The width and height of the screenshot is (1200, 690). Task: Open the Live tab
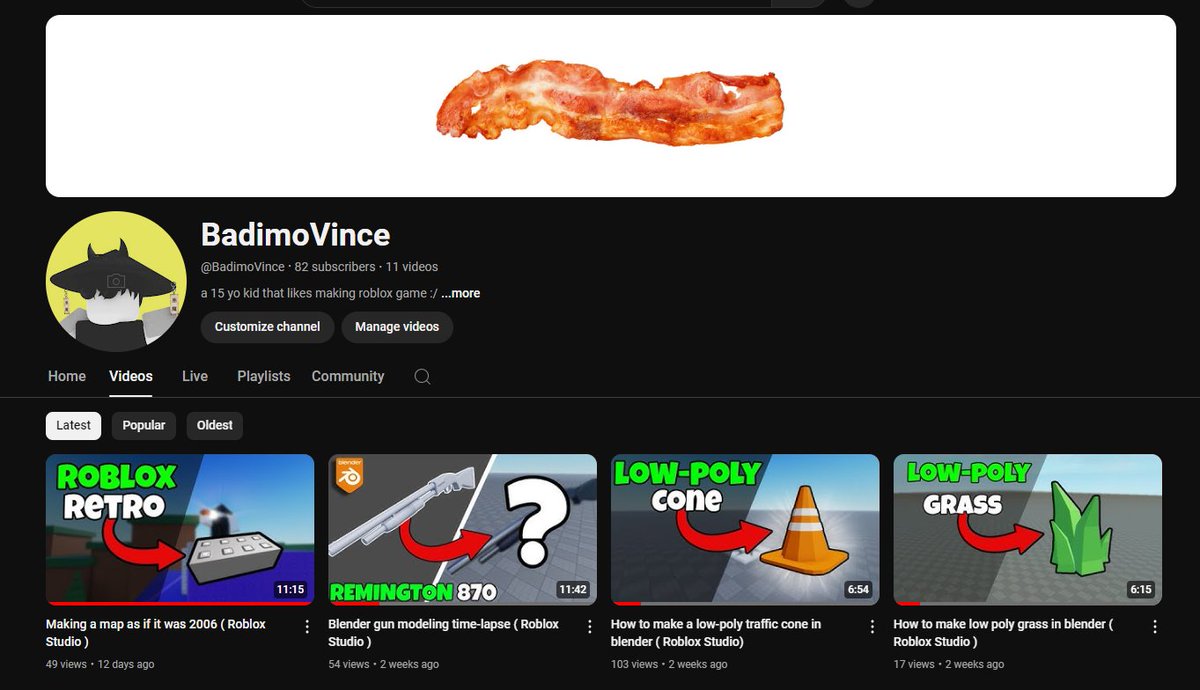pyautogui.click(x=195, y=376)
